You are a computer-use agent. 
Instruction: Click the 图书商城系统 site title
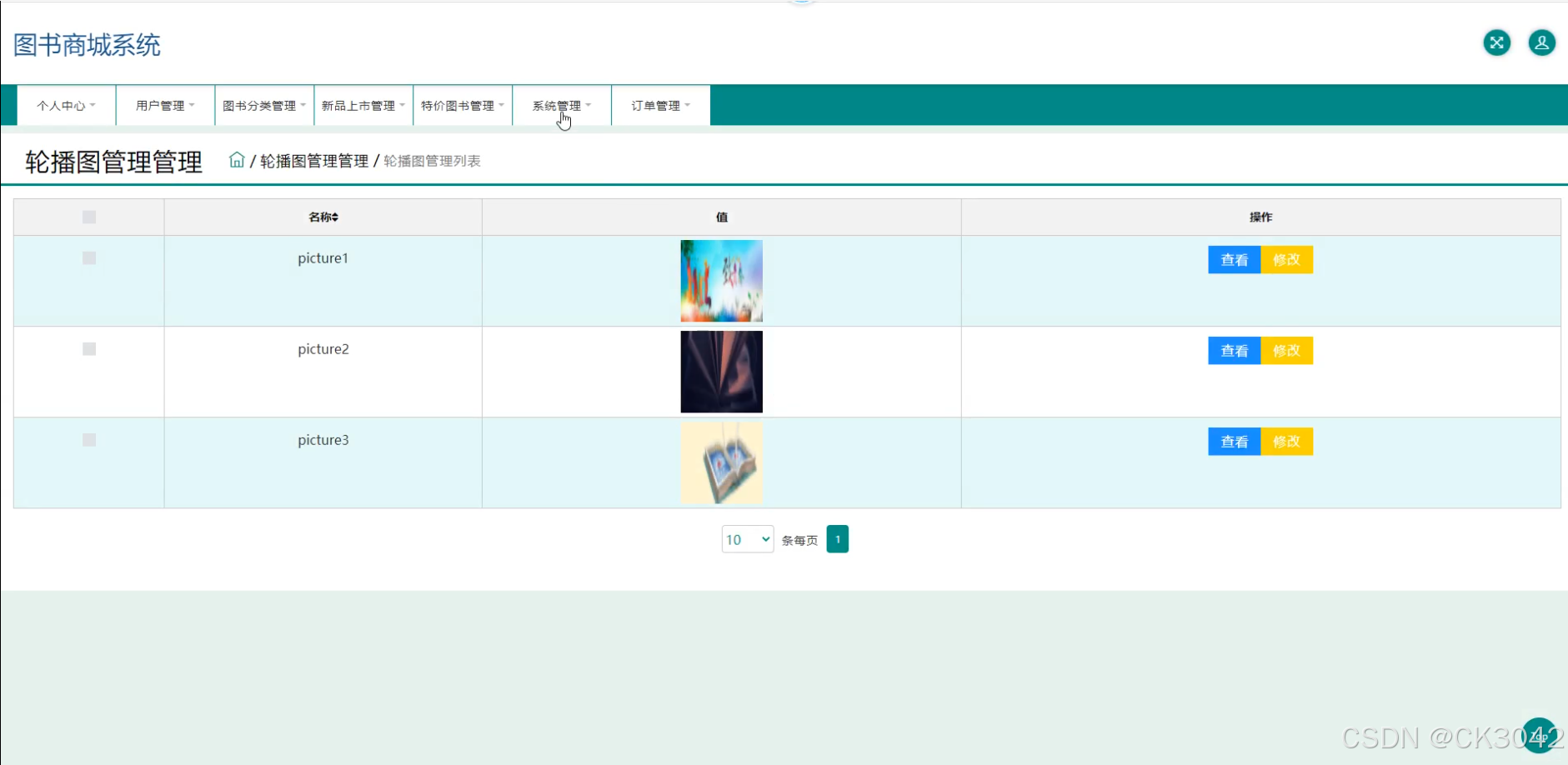click(87, 45)
